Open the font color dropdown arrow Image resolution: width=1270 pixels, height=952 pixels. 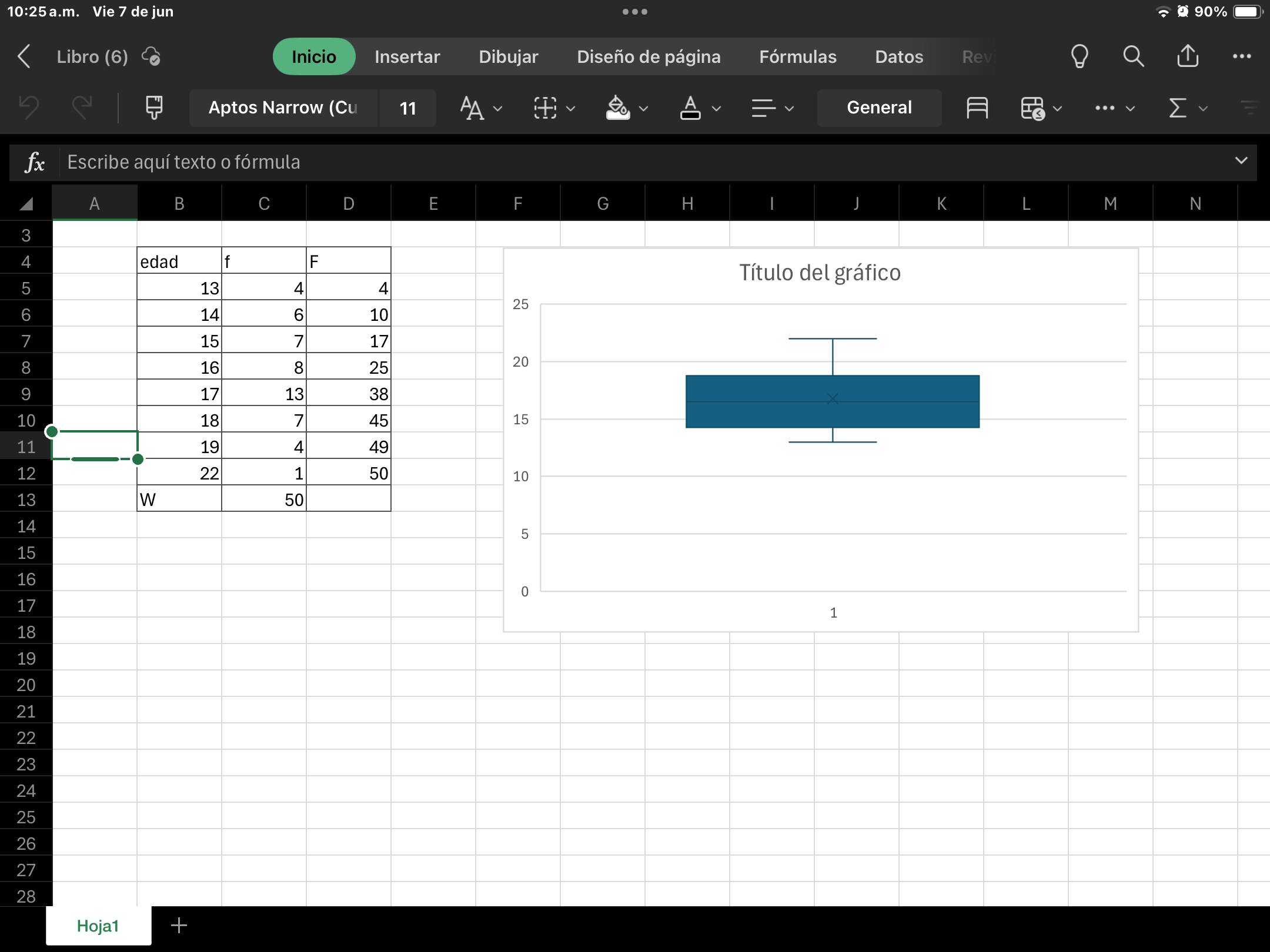(716, 108)
